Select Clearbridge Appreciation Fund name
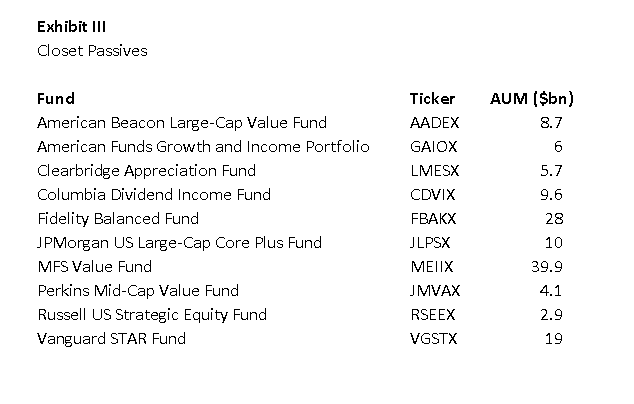634x404 pixels. [146, 171]
